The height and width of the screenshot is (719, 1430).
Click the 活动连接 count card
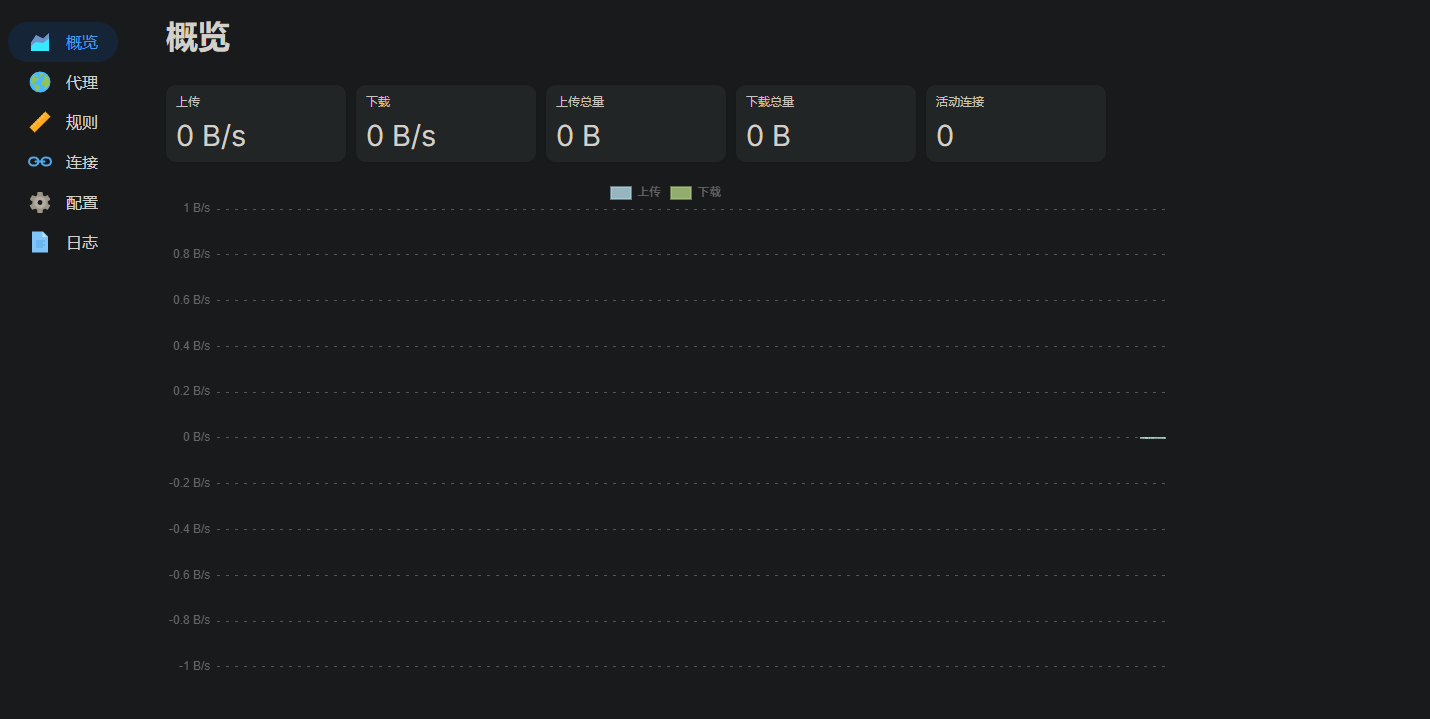point(1016,123)
